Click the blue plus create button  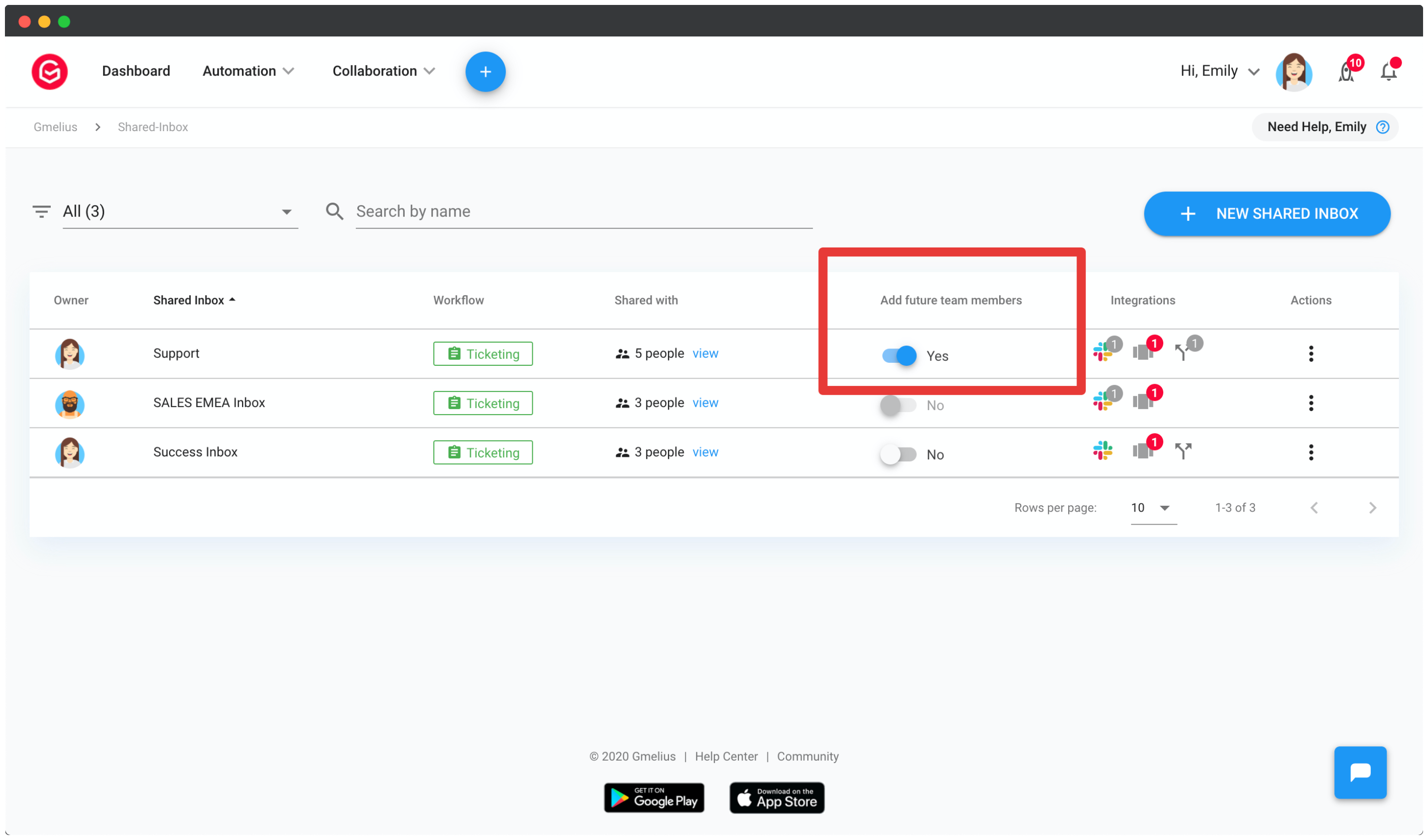(485, 71)
